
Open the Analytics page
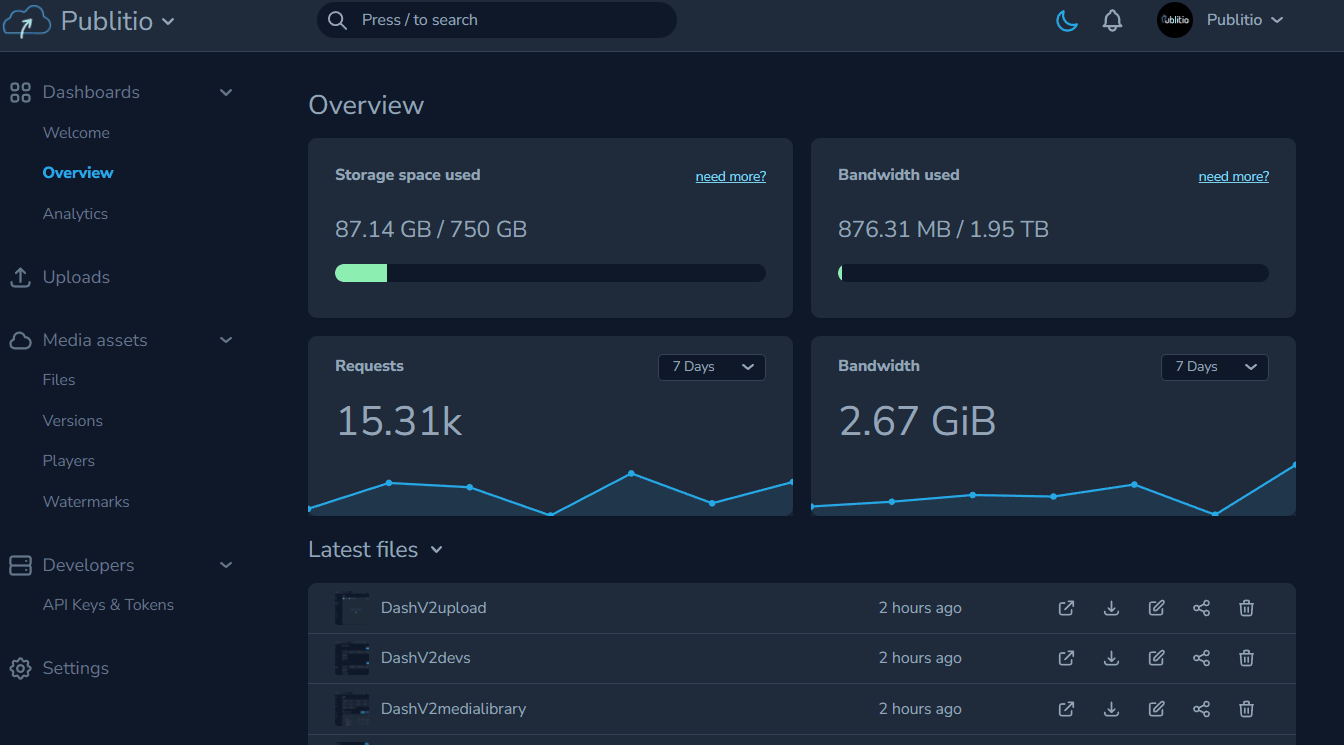point(75,214)
